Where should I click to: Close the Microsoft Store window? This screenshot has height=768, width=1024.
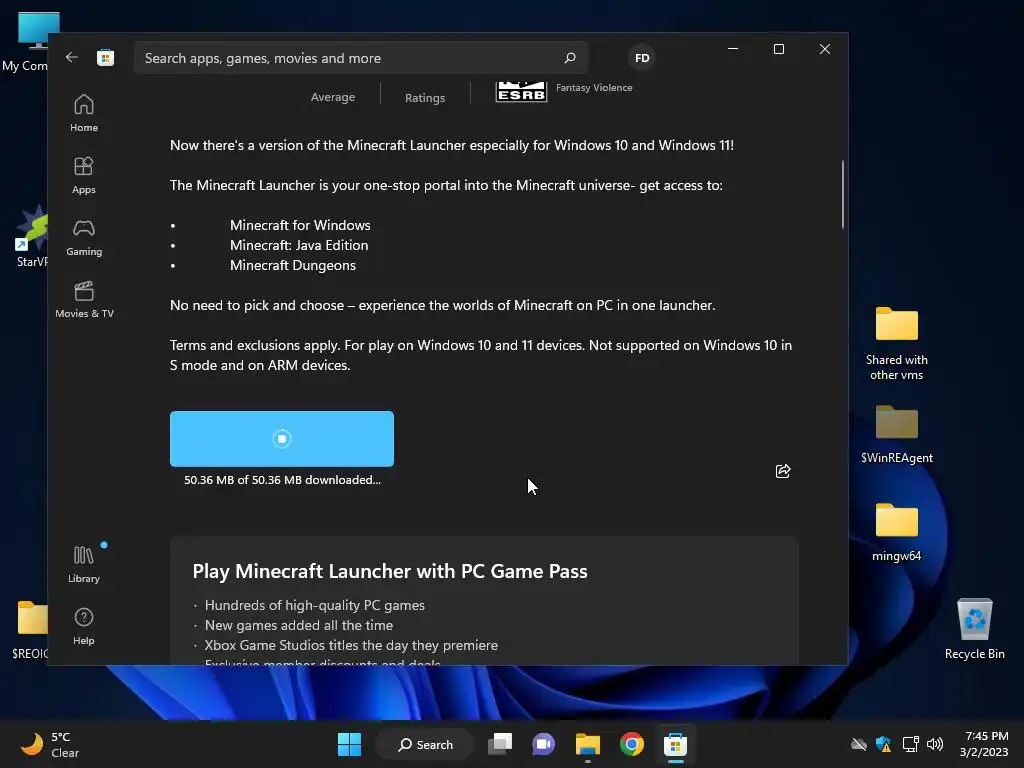click(x=825, y=49)
